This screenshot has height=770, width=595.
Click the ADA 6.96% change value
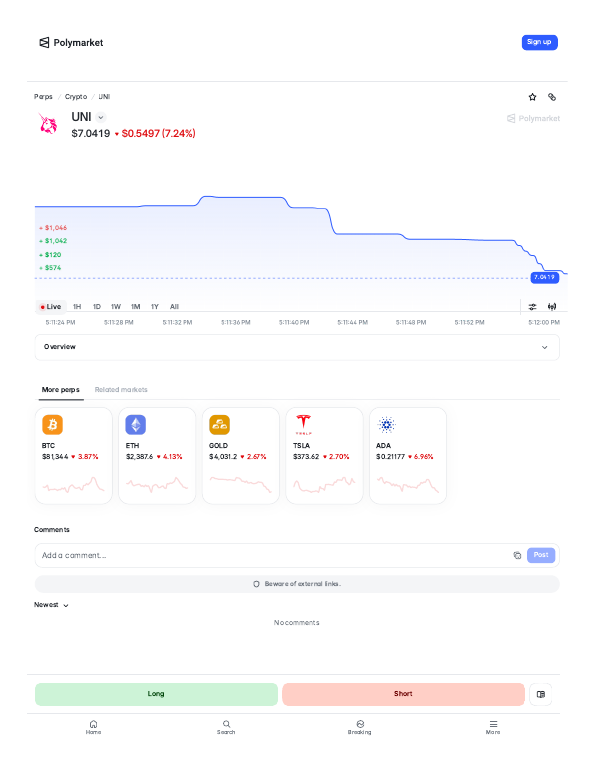pos(424,457)
